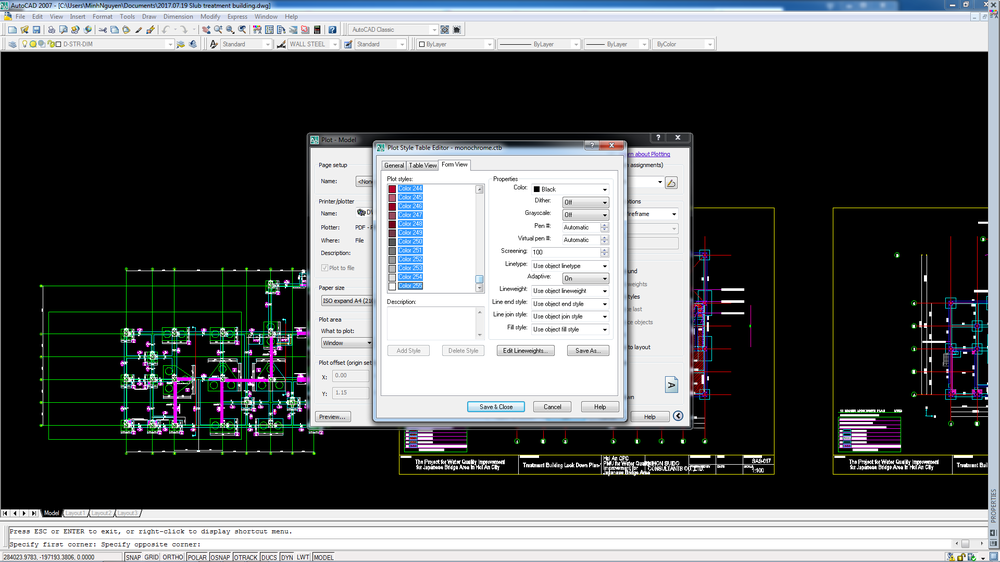Viewport: 1000px width, 562px height.
Task: Open the Fill style dropdown
Action: click(x=570, y=329)
